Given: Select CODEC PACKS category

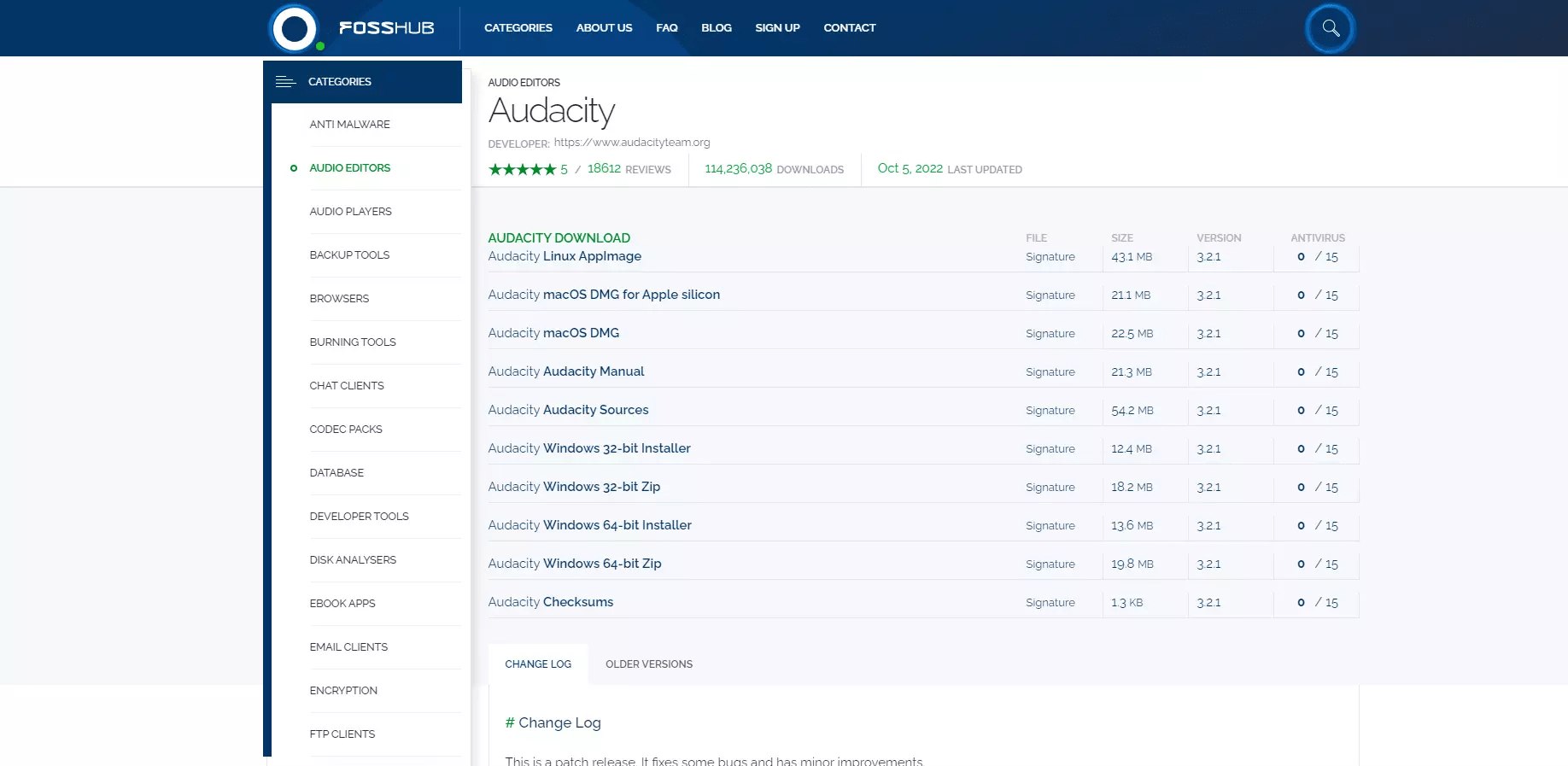Looking at the screenshot, I should tap(346, 429).
